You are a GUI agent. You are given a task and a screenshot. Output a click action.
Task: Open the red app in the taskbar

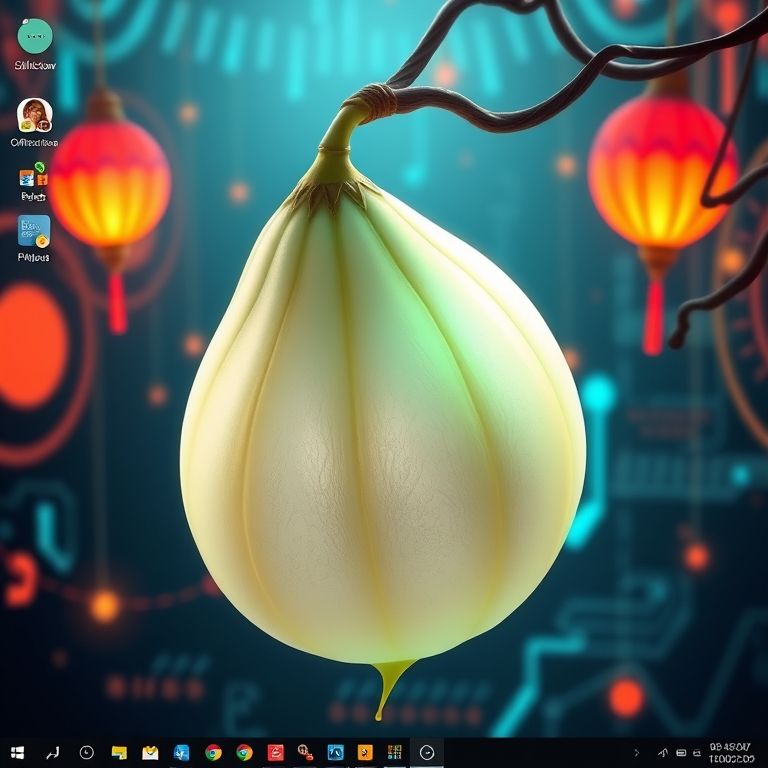275,752
